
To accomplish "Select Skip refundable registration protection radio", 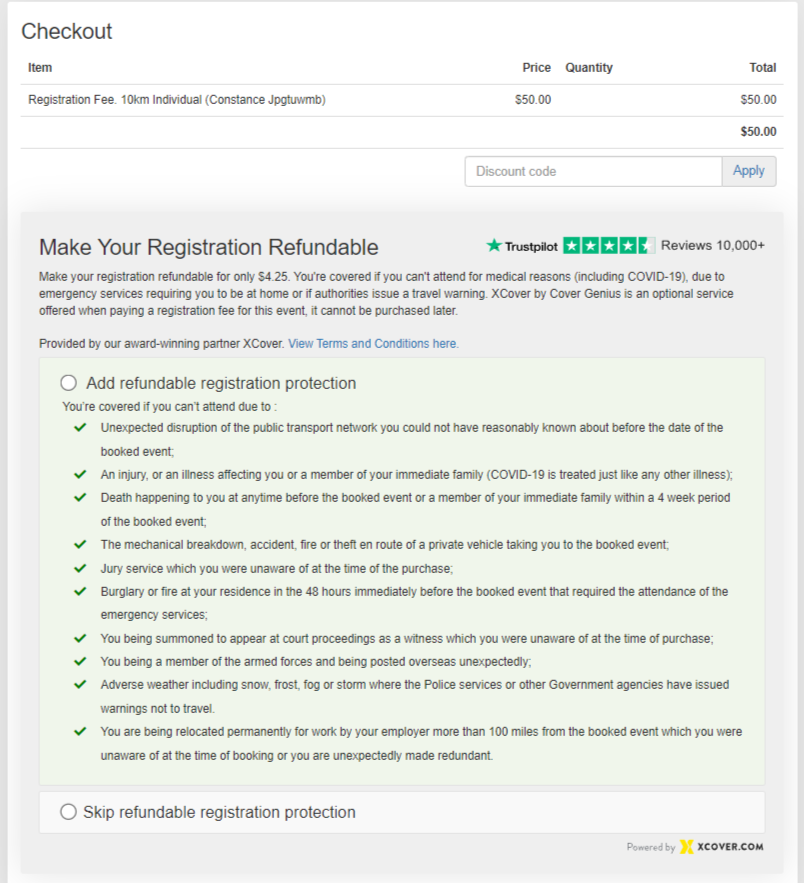I will 69,812.
